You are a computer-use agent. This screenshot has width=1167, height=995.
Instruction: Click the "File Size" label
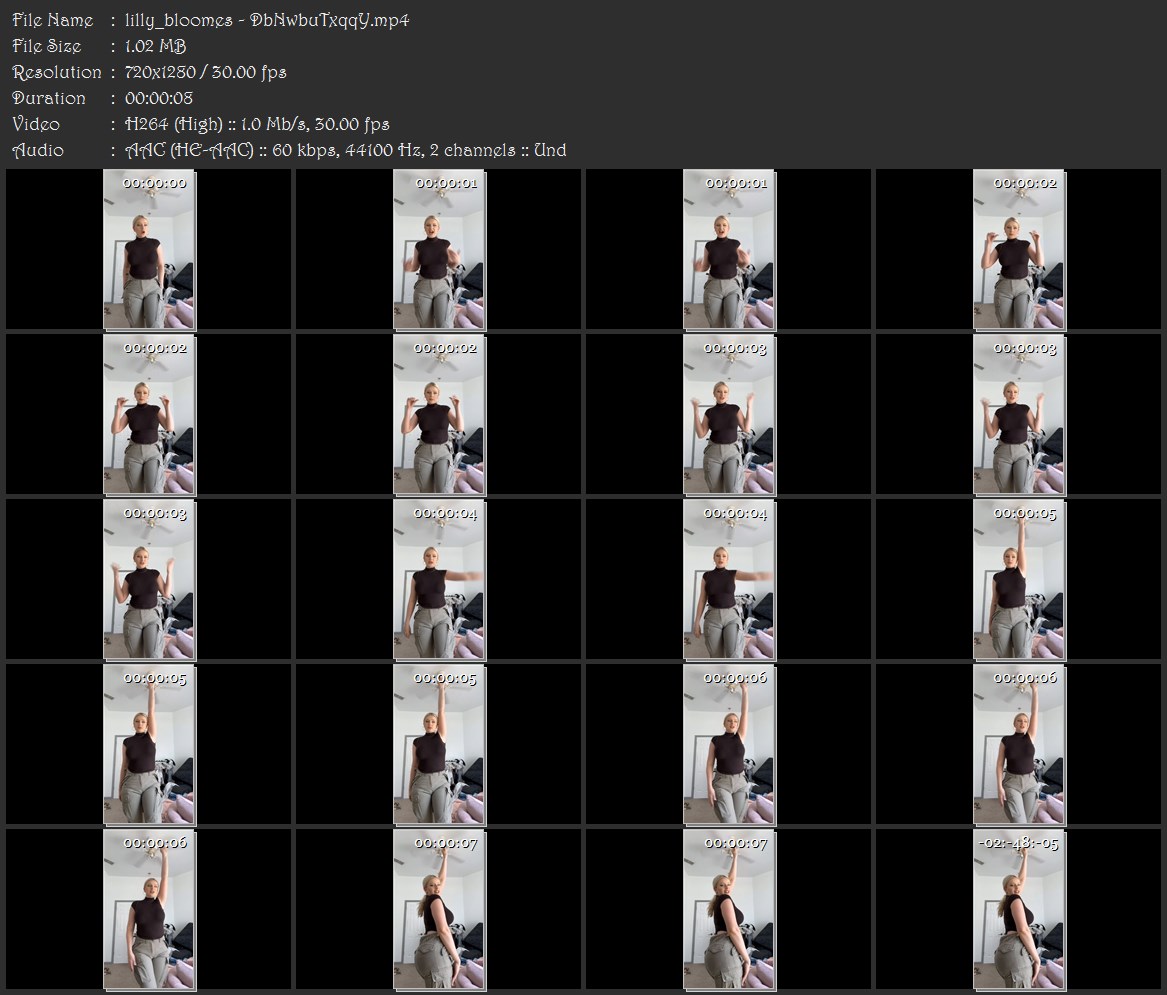[47, 46]
